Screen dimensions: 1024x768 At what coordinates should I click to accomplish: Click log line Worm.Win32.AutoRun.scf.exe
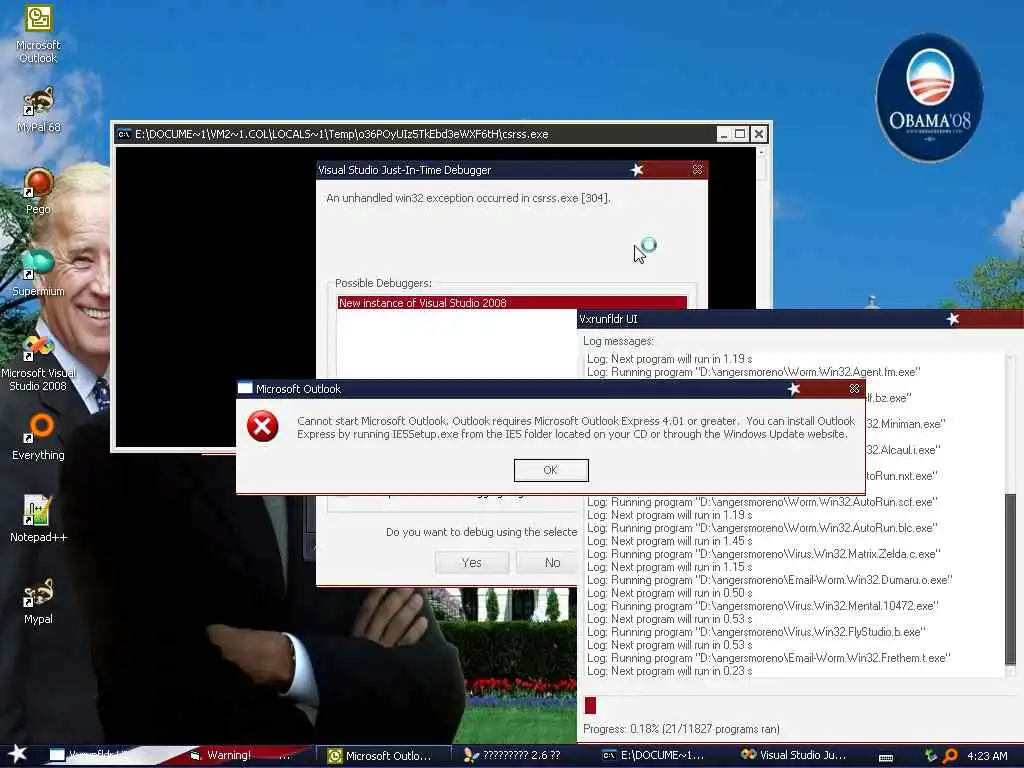tap(762, 502)
